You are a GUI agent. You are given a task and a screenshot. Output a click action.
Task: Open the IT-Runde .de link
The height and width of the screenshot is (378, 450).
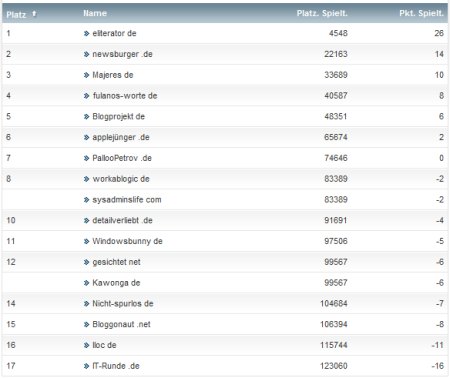click(116, 366)
